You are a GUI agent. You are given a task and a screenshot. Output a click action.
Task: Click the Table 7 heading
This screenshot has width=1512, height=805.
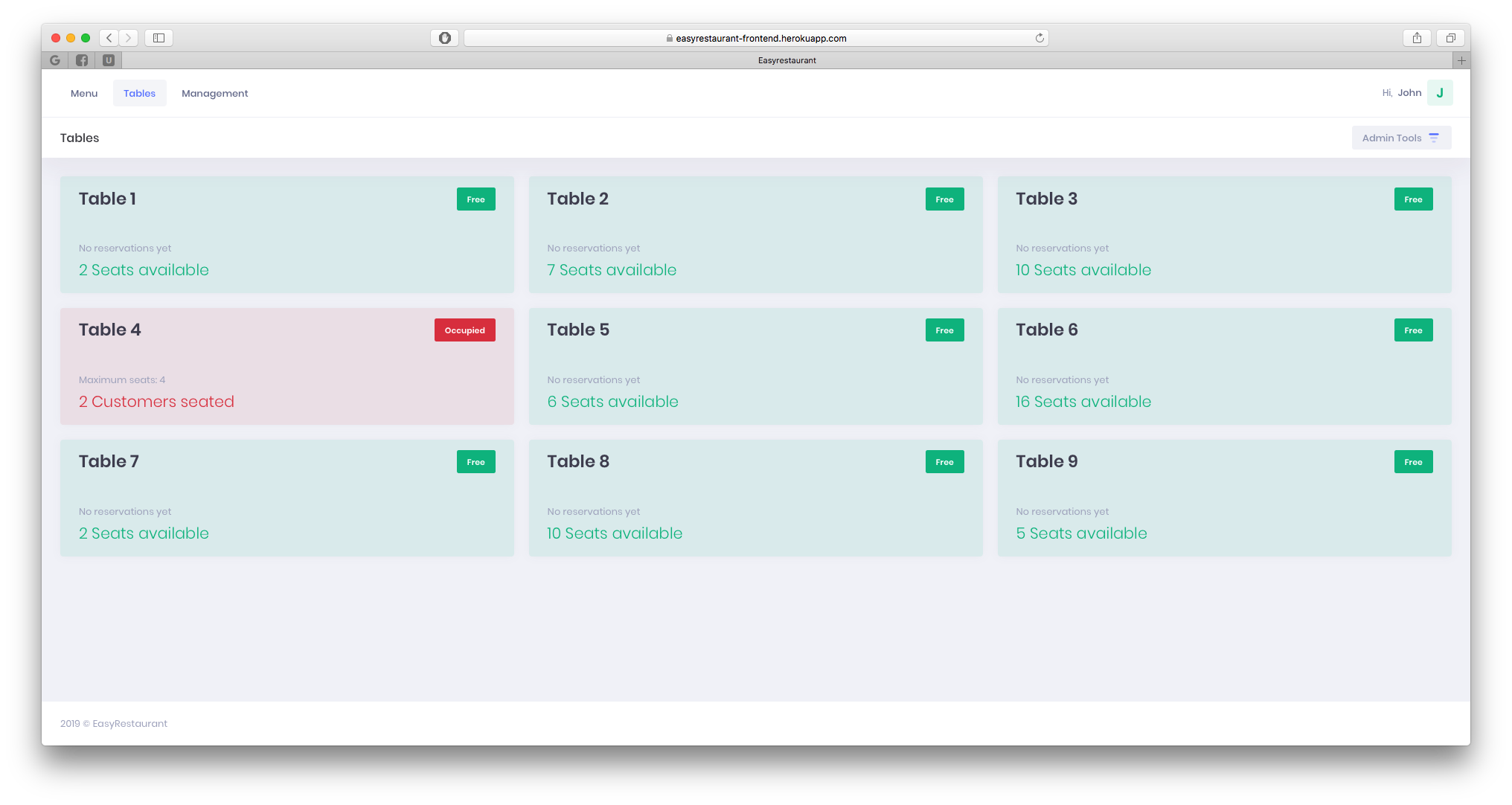click(109, 461)
